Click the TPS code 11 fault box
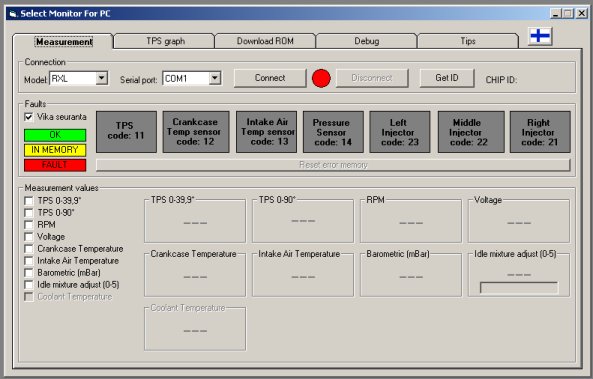 tap(126, 132)
